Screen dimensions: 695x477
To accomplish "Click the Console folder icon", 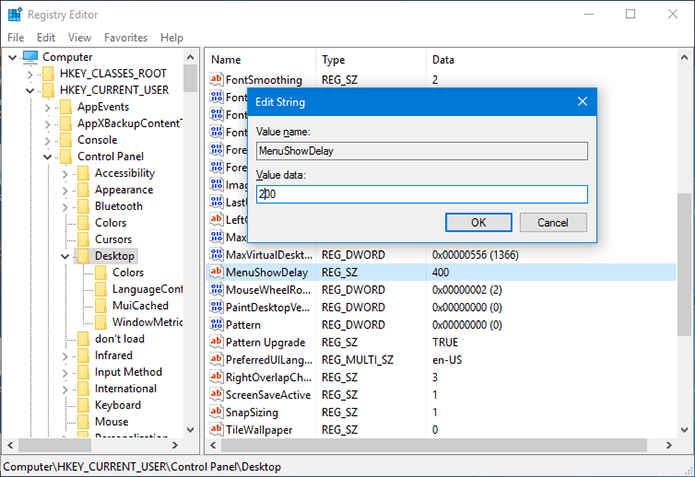I will coord(66,140).
